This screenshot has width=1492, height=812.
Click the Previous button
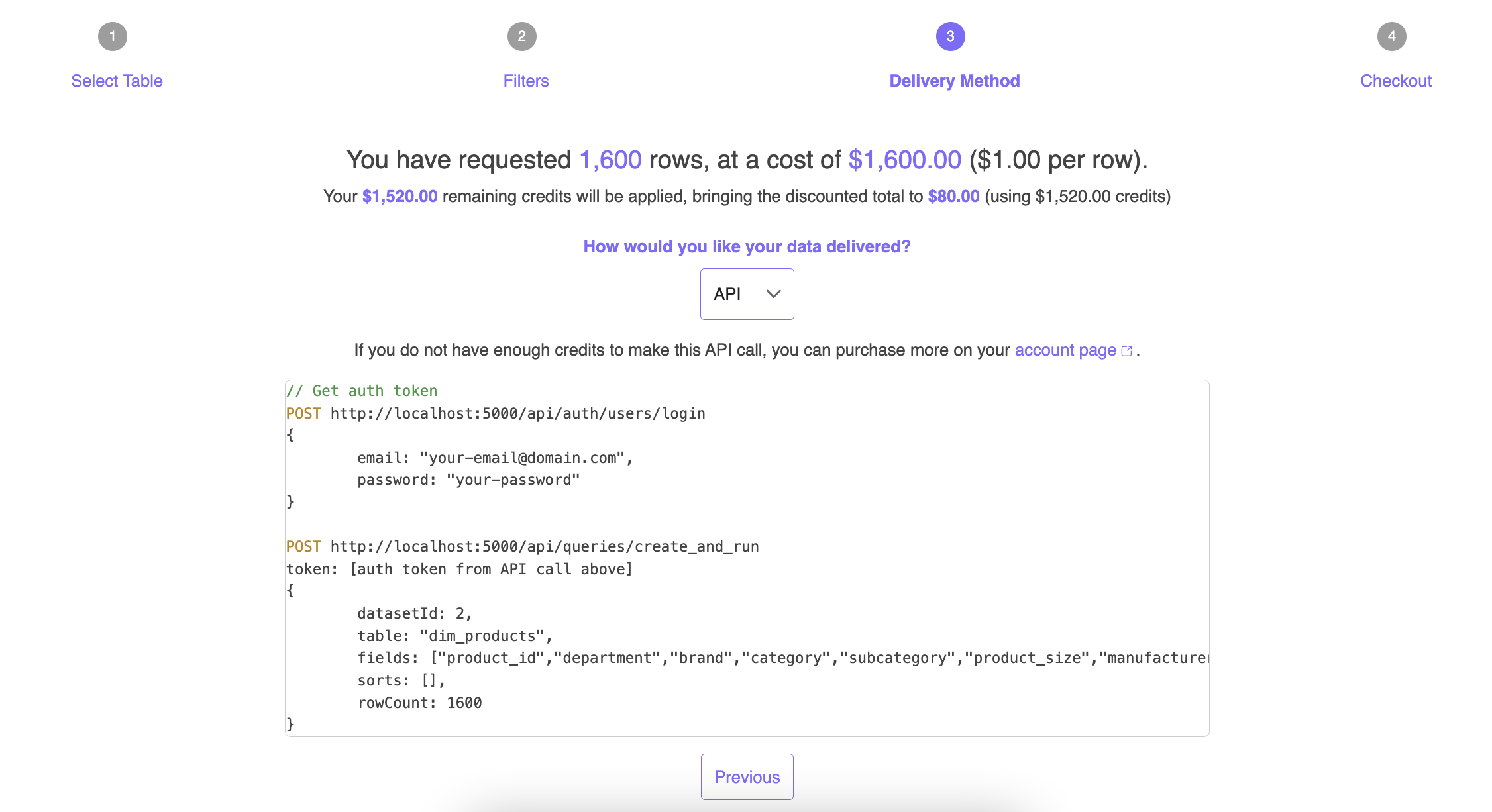pyautogui.click(x=747, y=776)
